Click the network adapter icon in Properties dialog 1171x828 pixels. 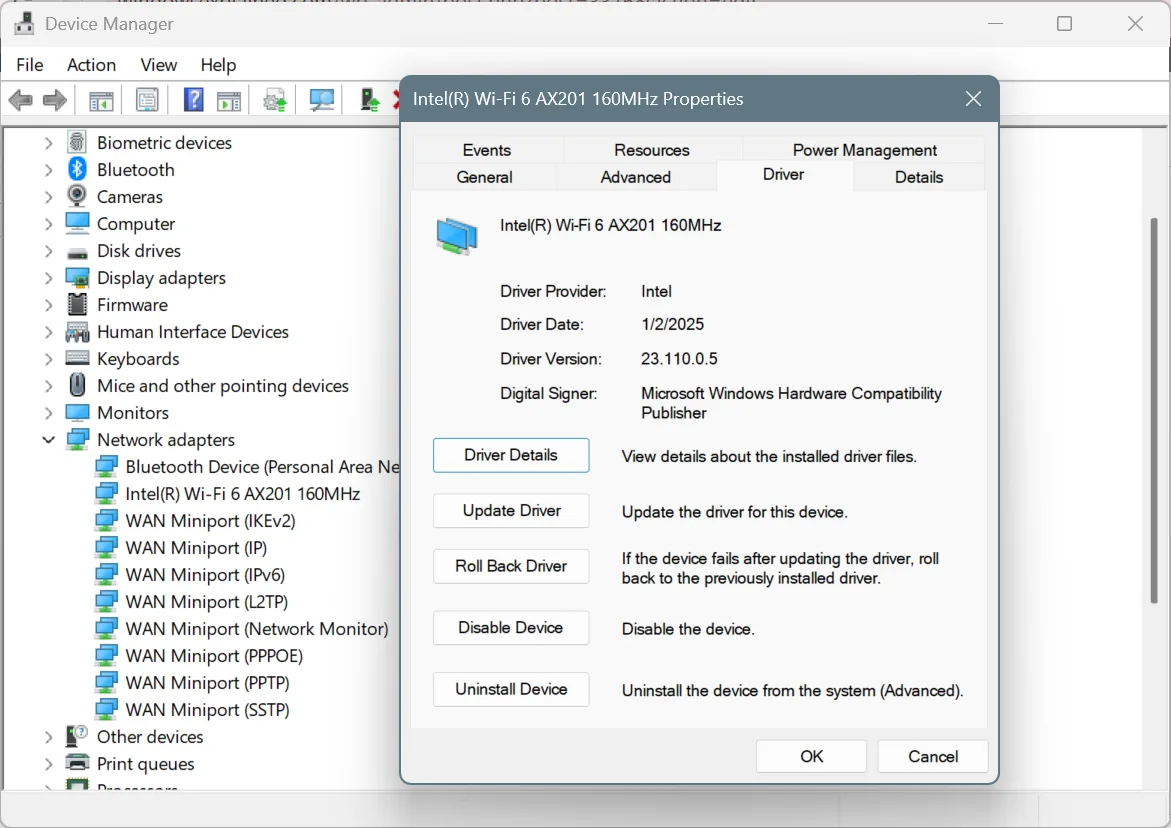[x=457, y=236]
